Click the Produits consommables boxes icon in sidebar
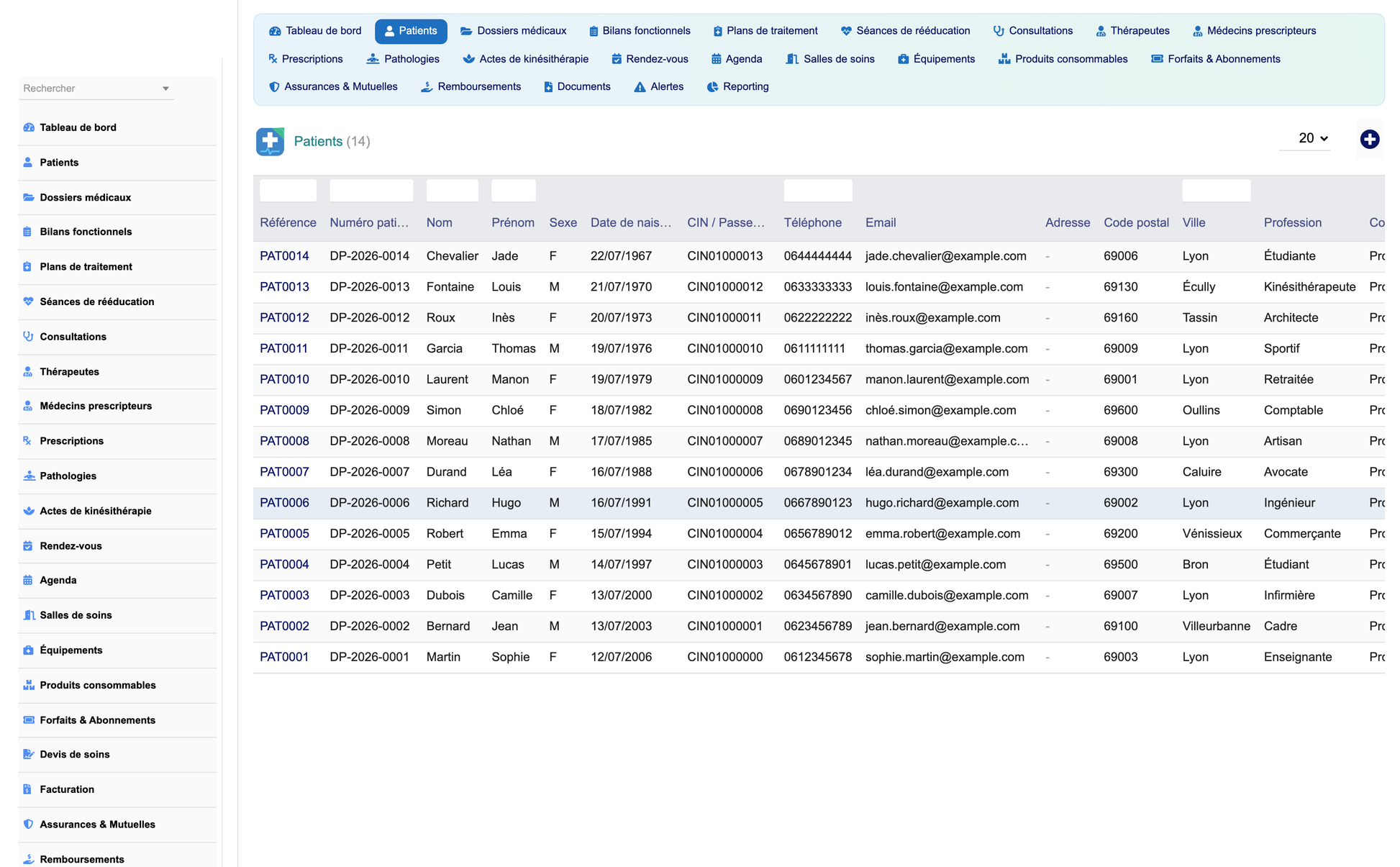Screen dimensions: 1400x867 click(29, 685)
